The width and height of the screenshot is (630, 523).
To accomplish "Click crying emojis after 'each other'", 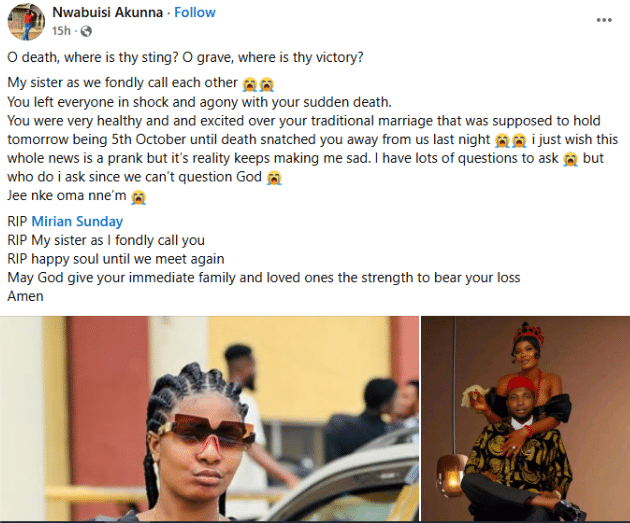I will tap(258, 84).
